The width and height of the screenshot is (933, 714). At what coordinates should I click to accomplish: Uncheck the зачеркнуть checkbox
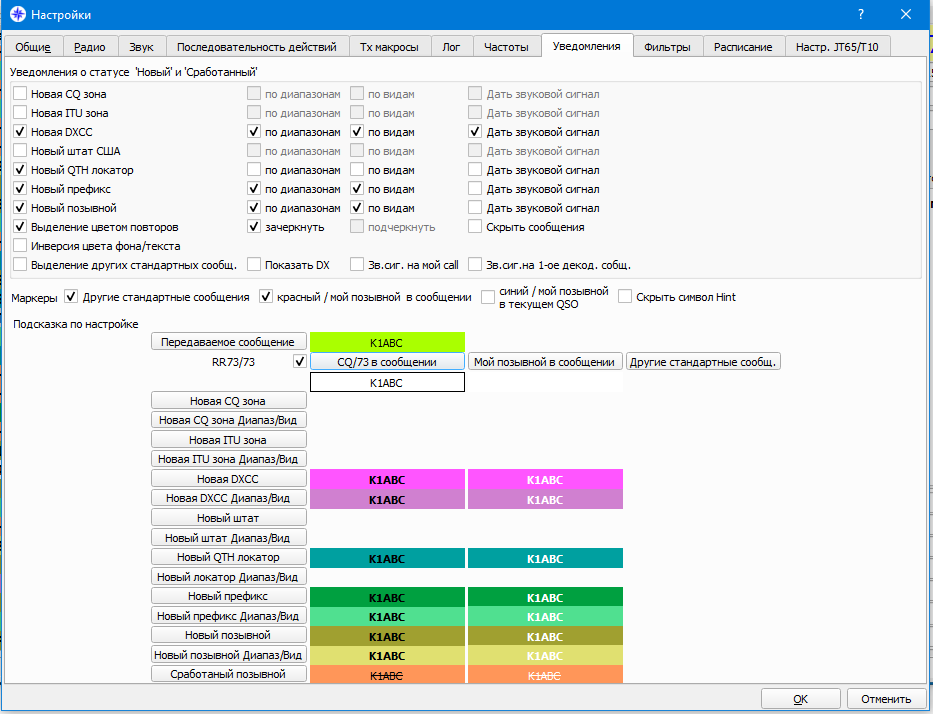tap(254, 227)
